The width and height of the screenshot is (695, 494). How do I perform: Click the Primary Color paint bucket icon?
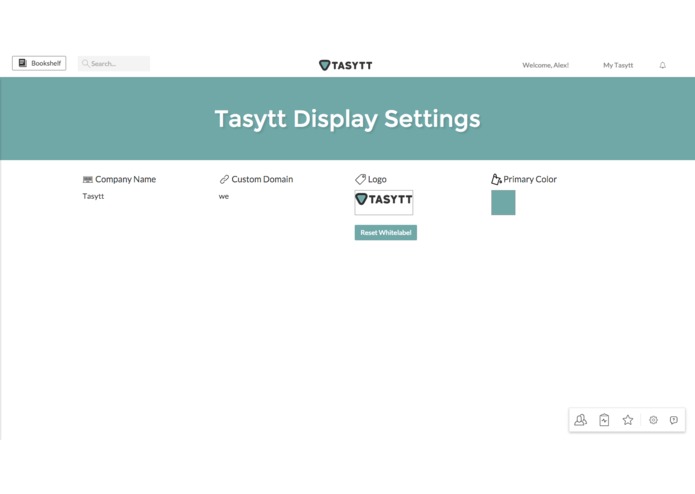point(496,179)
